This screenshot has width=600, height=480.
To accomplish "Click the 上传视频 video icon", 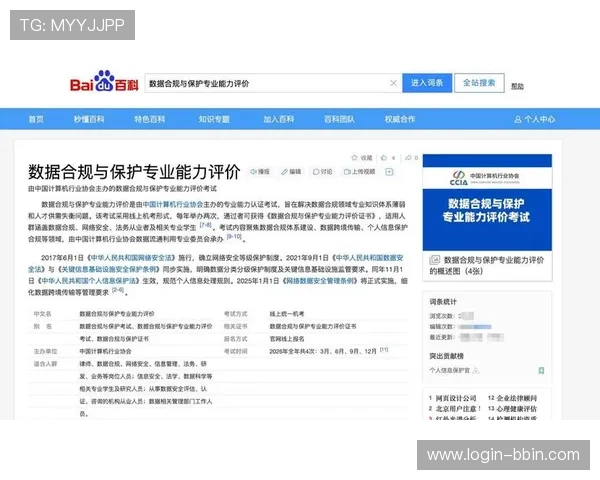I will [347, 172].
